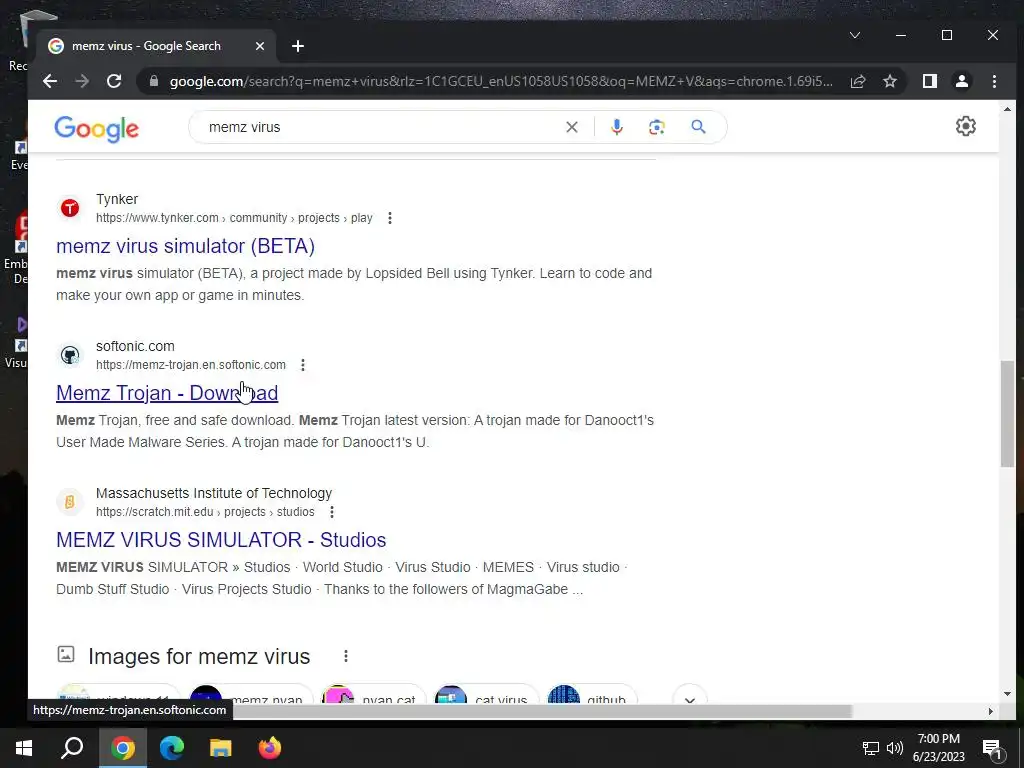Click the horizontal scrollbar thumb
1024x768 pixels.
[x=542, y=711]
